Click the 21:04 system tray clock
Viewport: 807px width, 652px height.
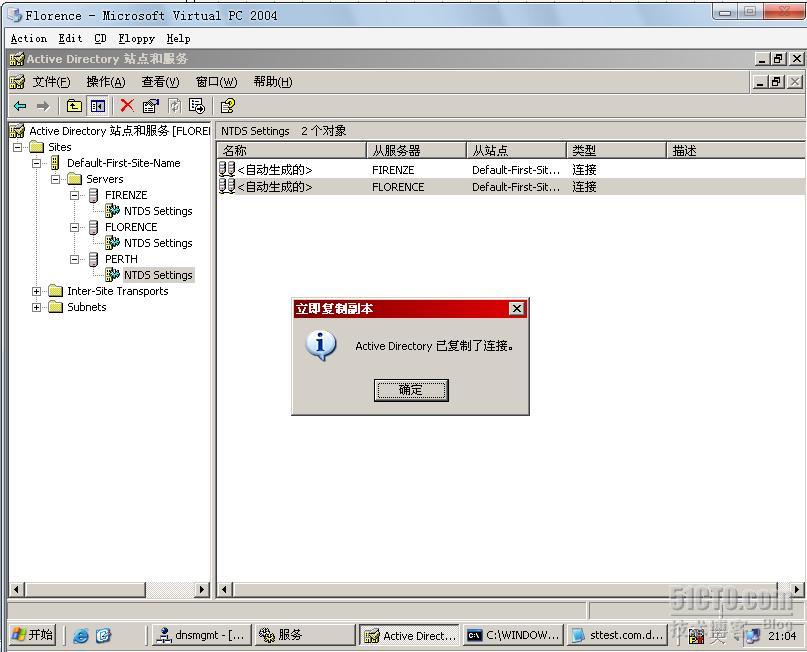pyautogui.click(x=782, y=636)
